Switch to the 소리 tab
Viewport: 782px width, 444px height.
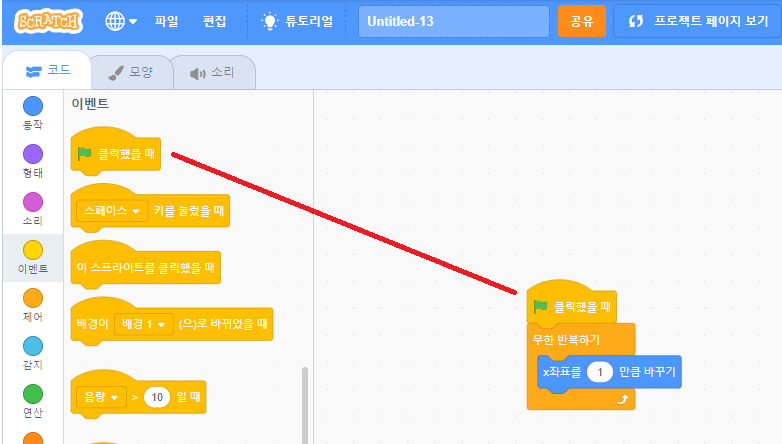[x=213, y=73]
